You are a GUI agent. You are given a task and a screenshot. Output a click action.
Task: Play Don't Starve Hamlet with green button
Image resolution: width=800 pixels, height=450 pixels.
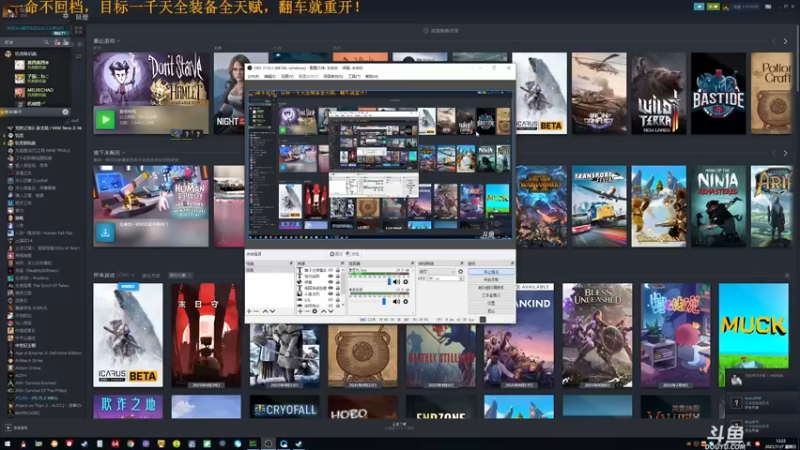tap(105, 119)
